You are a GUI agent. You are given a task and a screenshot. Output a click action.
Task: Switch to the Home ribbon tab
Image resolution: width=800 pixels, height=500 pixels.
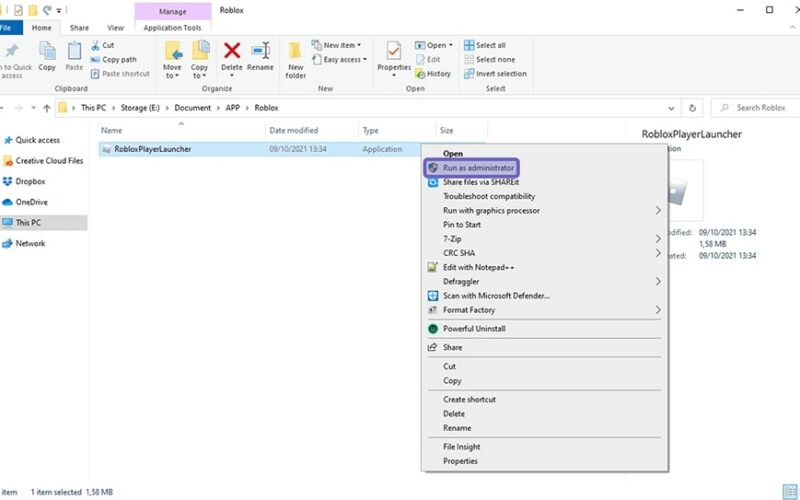pyautogui.click(x=41, y=28)
